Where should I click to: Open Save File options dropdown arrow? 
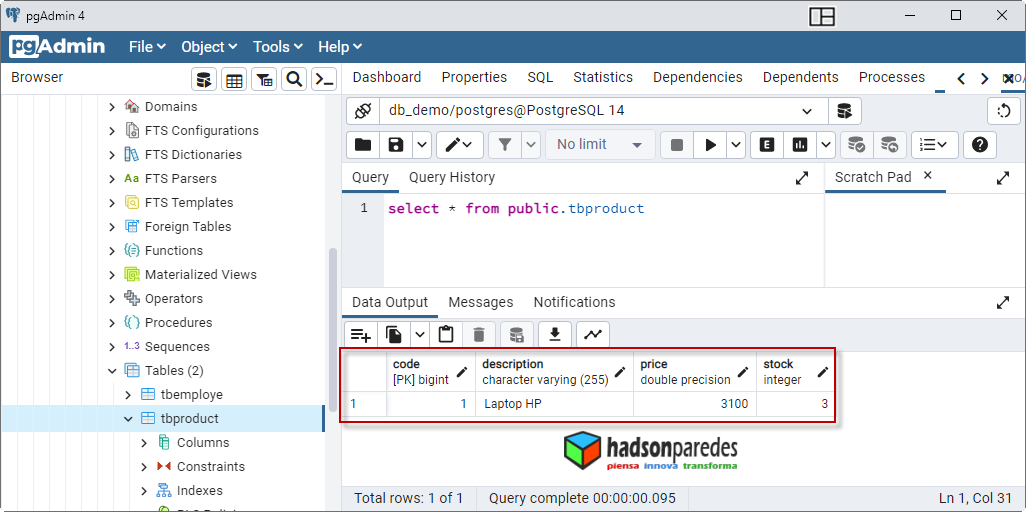click(x=421, y=145)
